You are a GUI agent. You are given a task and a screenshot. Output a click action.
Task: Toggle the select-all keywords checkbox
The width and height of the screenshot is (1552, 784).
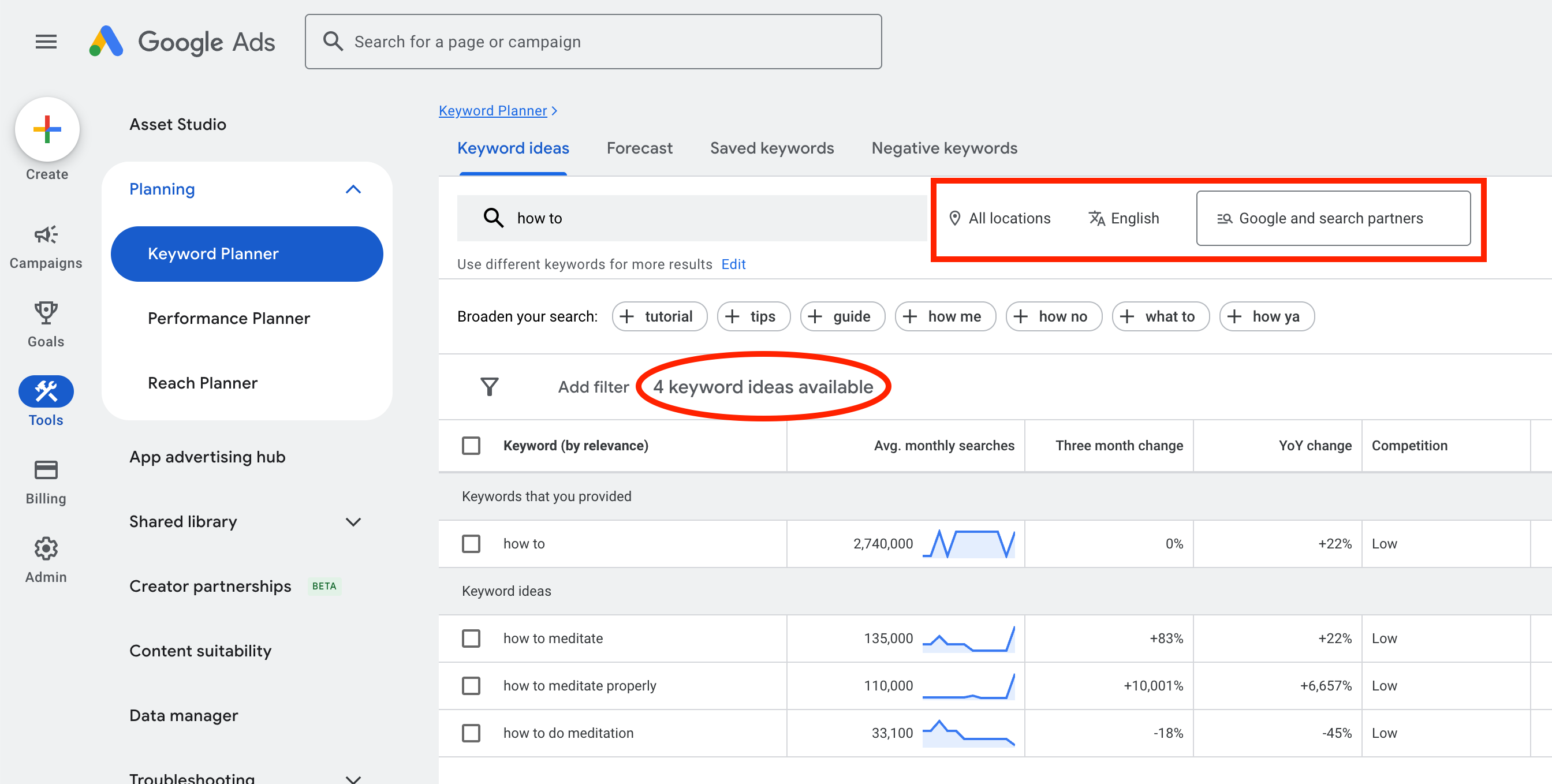pyautogui.click(x=471, y=445)
